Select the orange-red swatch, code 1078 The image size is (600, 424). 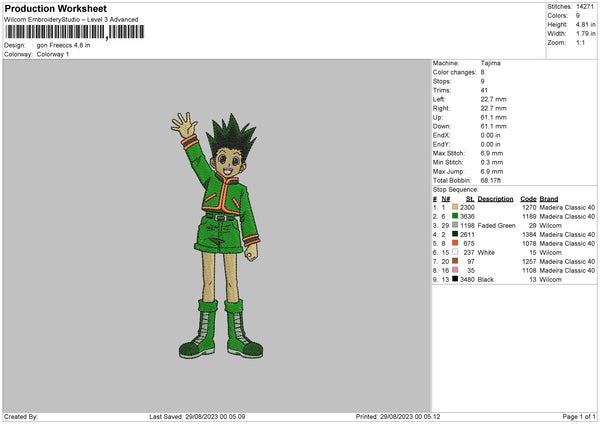pyautogui.click(x=455, y=243)
